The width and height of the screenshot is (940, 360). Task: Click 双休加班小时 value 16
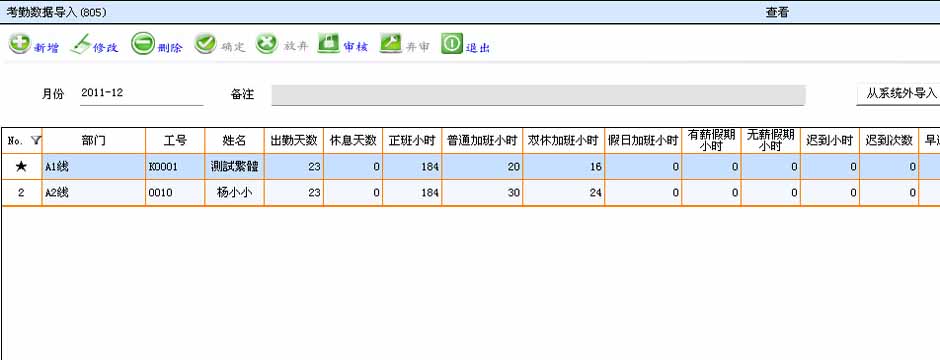pyautogui.click(x=564, y=167)
